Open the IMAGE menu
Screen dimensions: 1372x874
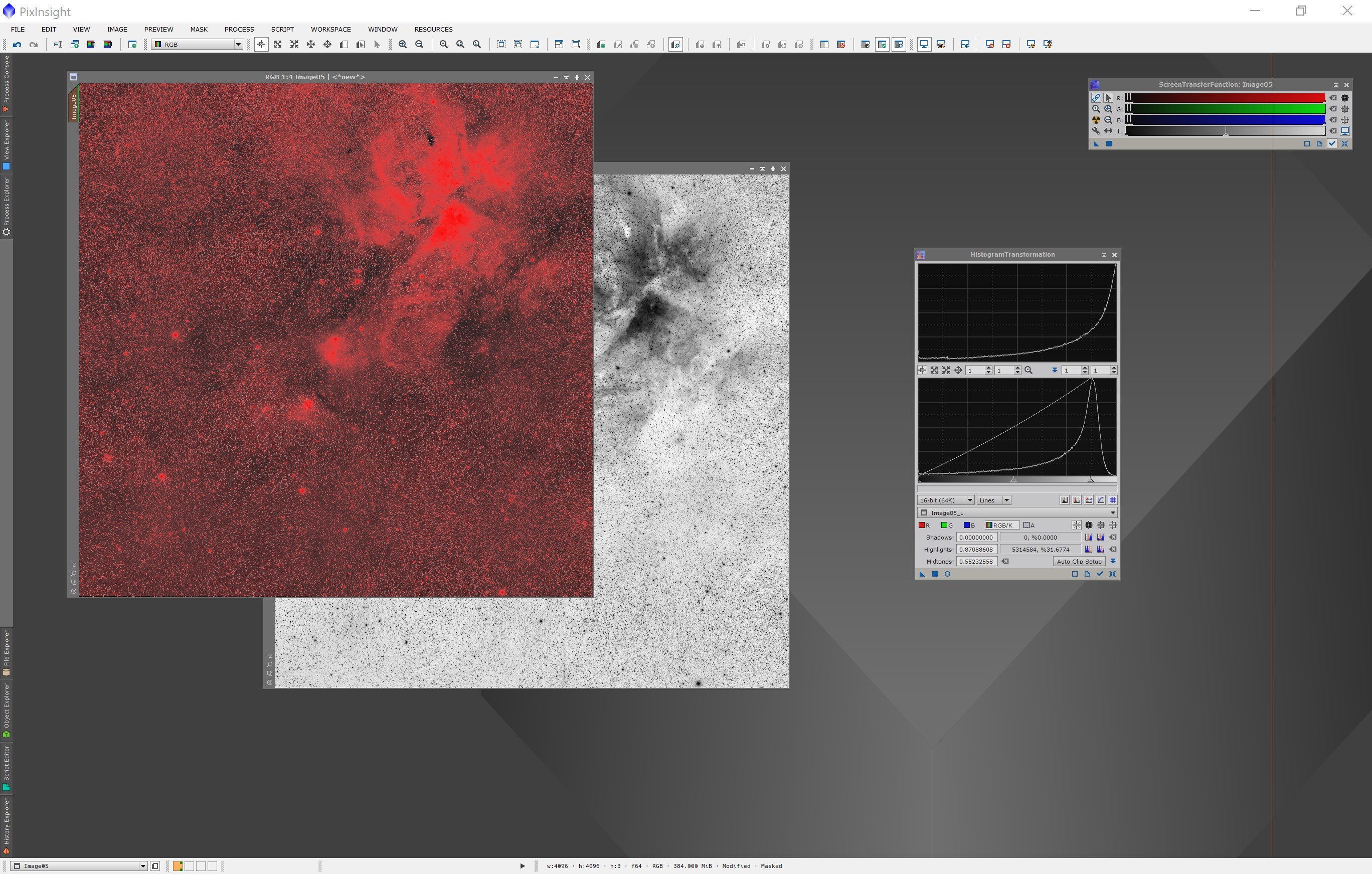pos(117,29)
